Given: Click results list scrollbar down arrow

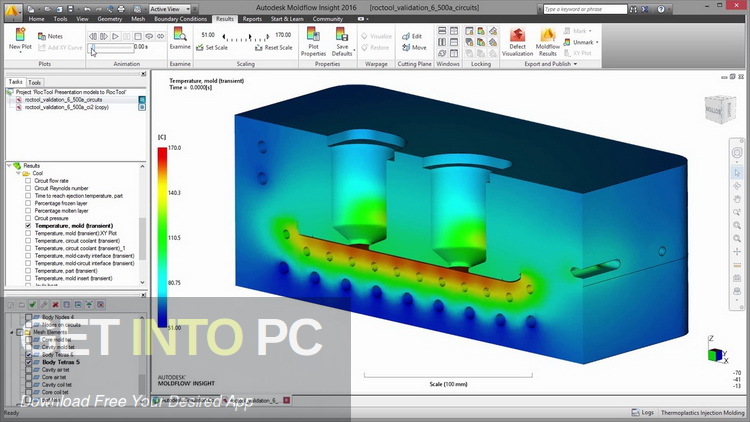Looking at the screenshot, I should (142, 282).
